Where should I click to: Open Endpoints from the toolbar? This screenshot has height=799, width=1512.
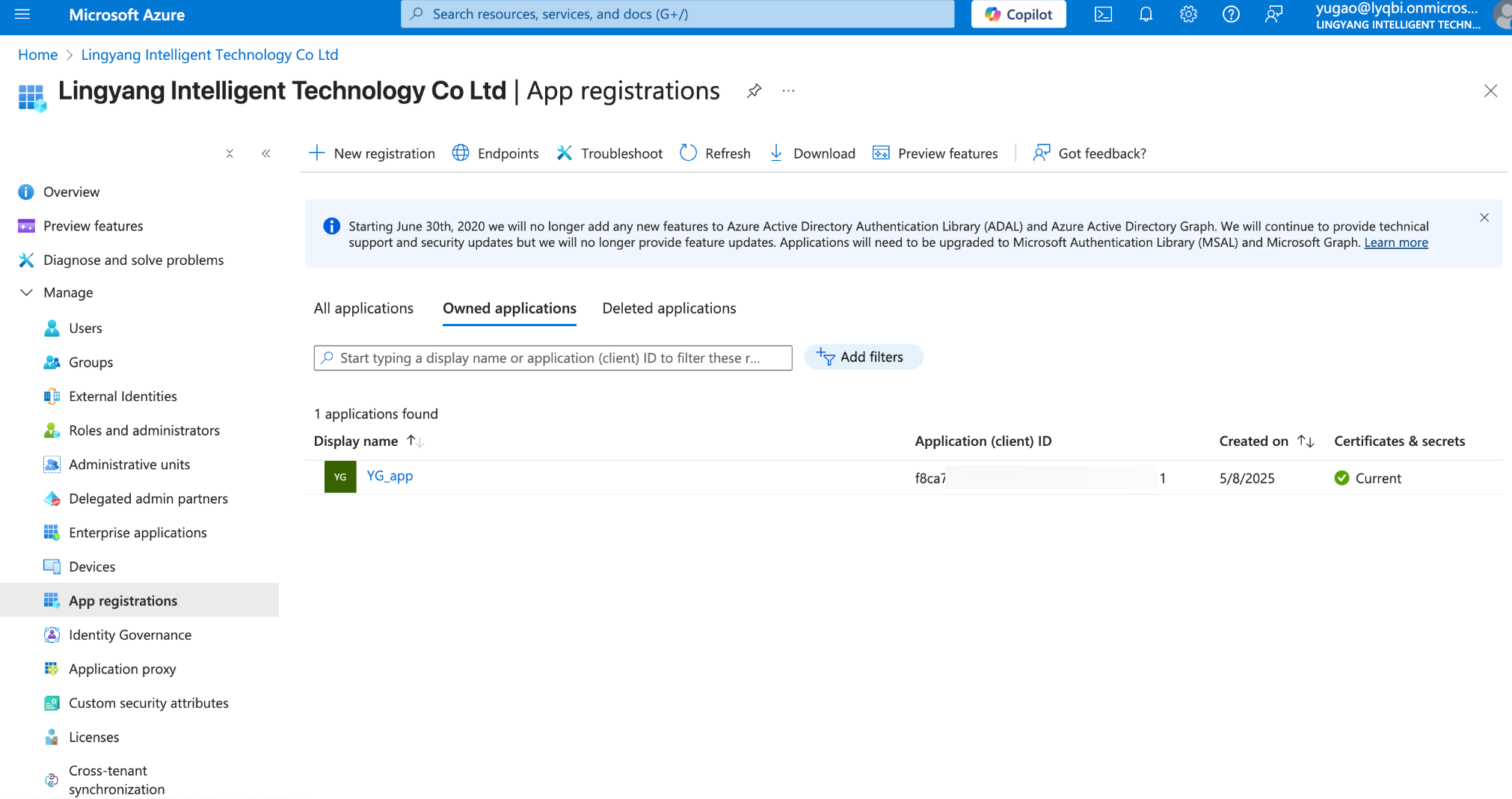tap(495, 153)
